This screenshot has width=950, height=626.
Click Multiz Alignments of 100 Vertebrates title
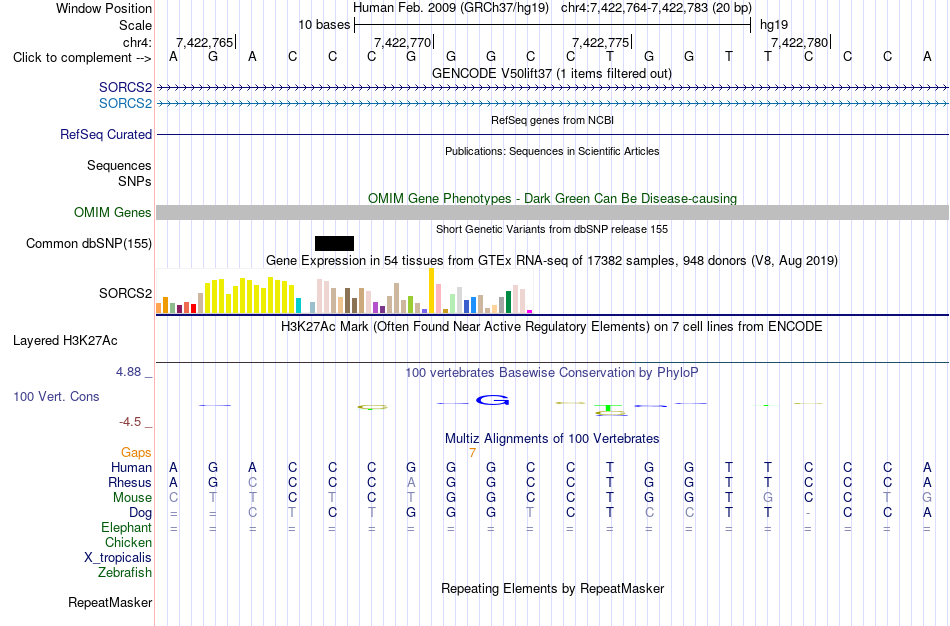552,438
